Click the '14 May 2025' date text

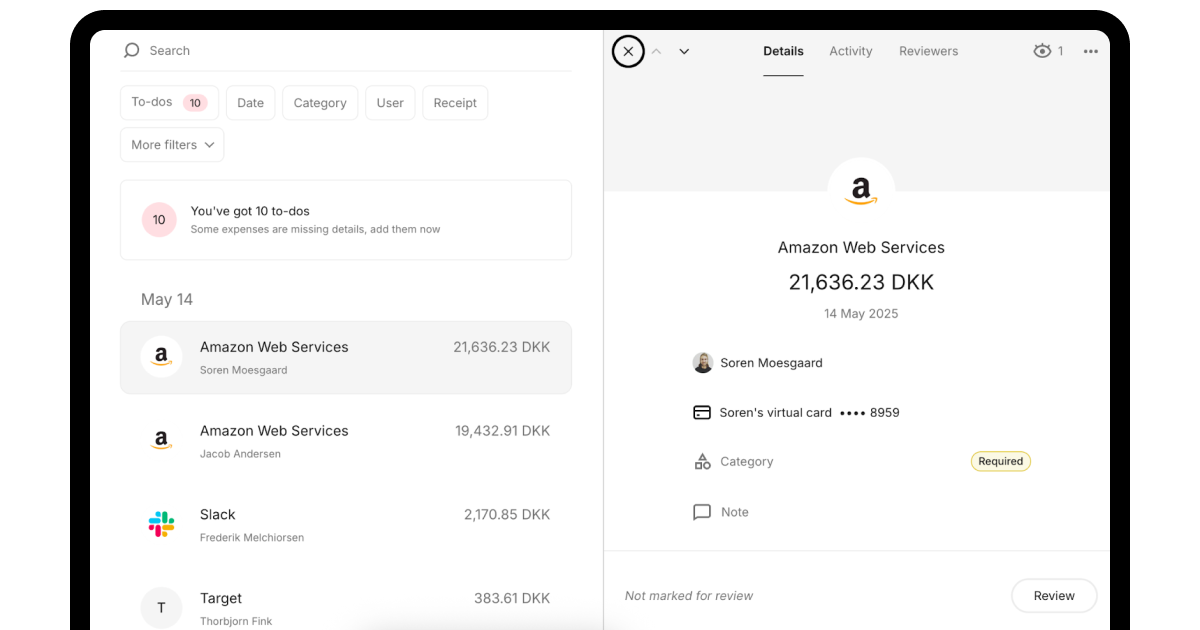pyautogui.click(x=861, y=314)
